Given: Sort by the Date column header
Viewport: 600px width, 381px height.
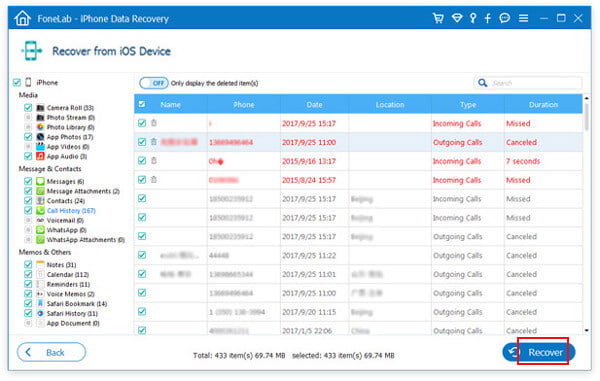Looking at the screenshot, I should 314,104.
